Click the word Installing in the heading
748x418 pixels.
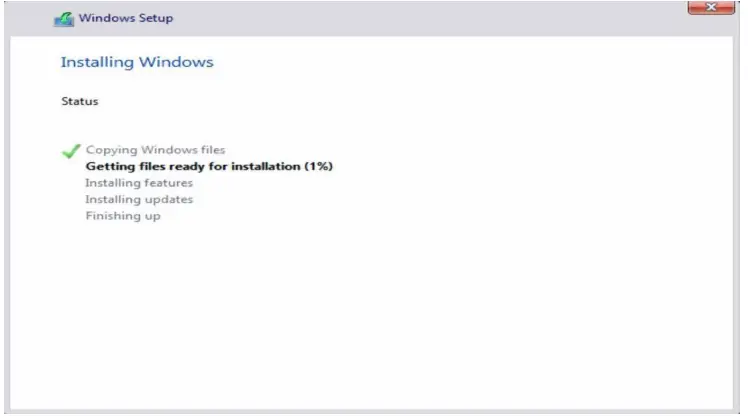click(97, 62)
